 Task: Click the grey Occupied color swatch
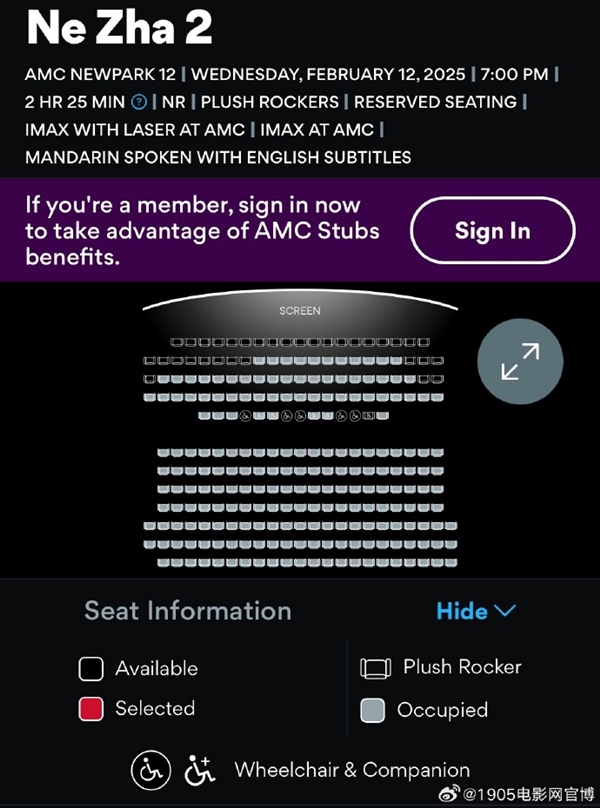pos(373,710)
